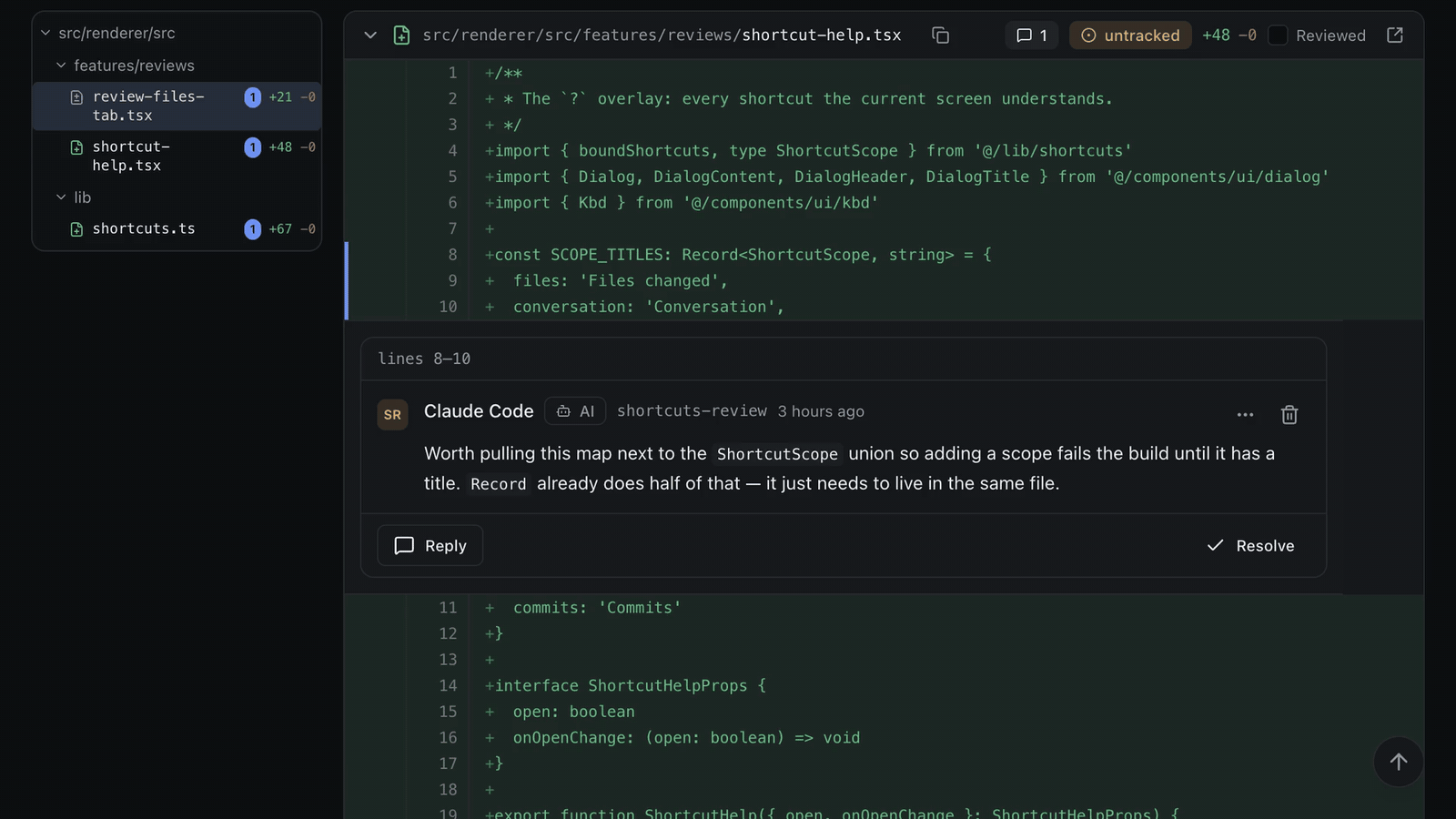Click the +21 count beside review-files-tab.tsx
Viewport: 1456px width, 819px height.
(x=280, y=97)
